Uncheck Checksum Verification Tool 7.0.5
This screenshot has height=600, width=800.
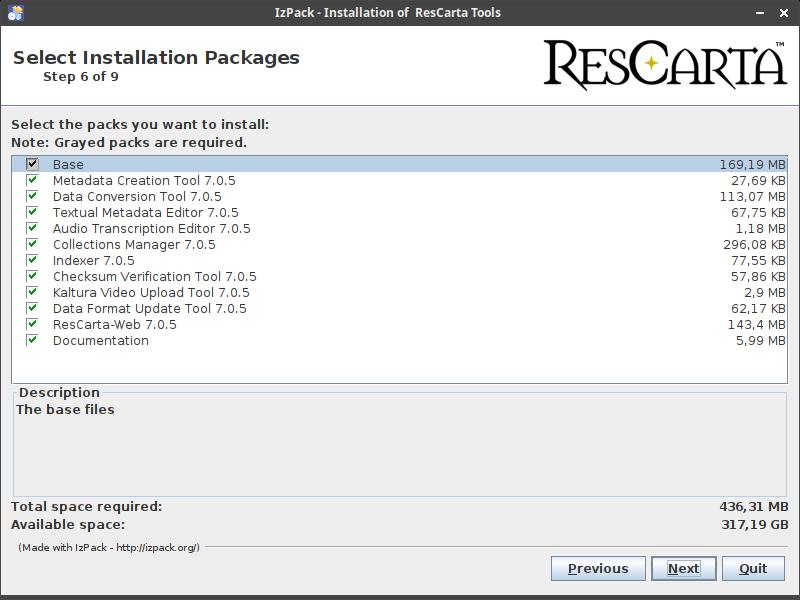[x=32, y=276]
